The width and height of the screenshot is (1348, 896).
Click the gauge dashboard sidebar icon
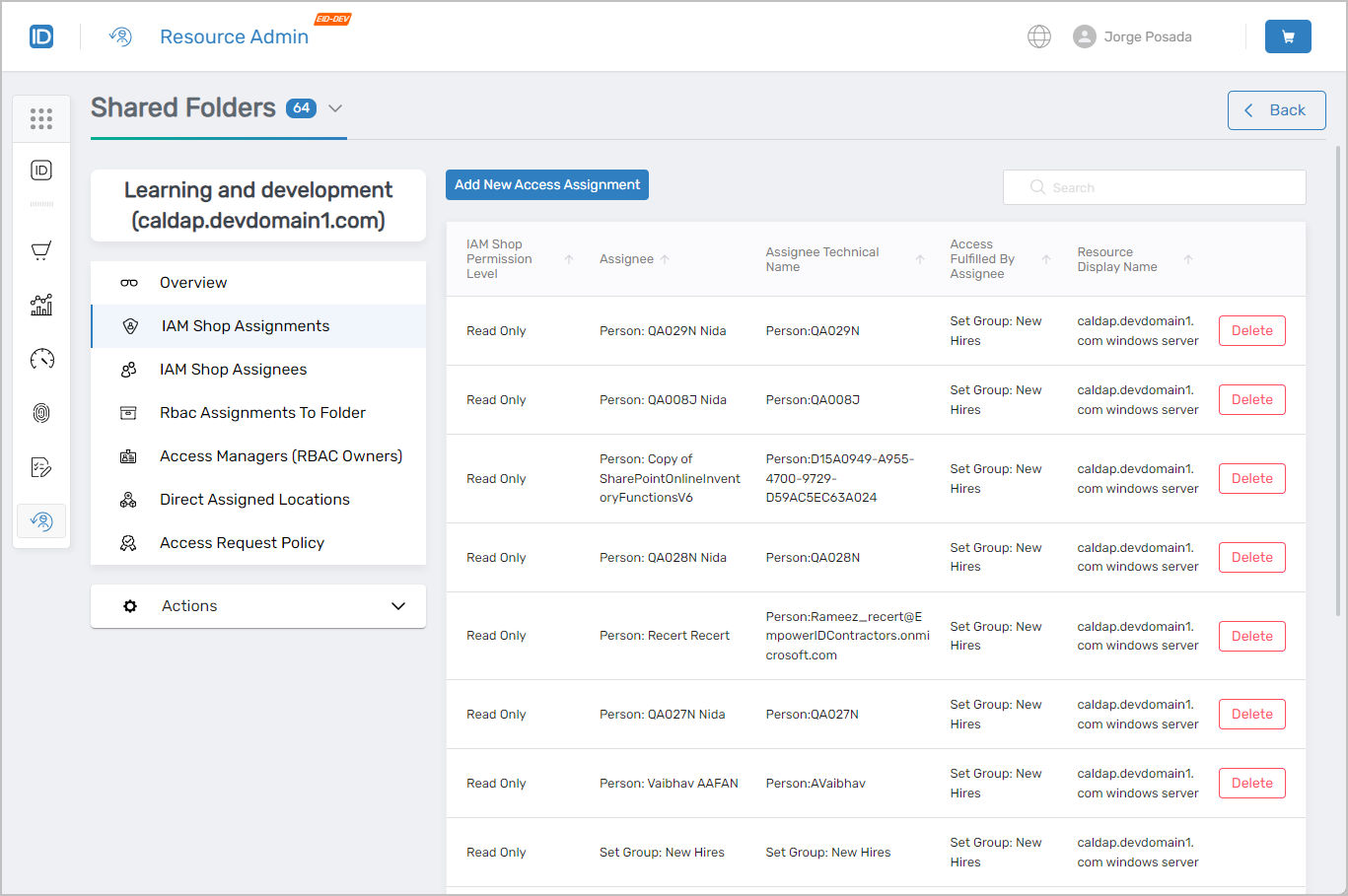coord(41,359)
